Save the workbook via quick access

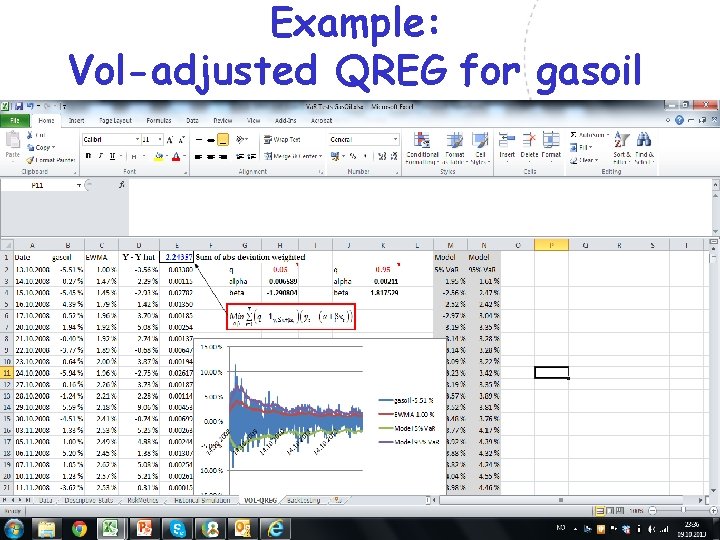(19, 107)
